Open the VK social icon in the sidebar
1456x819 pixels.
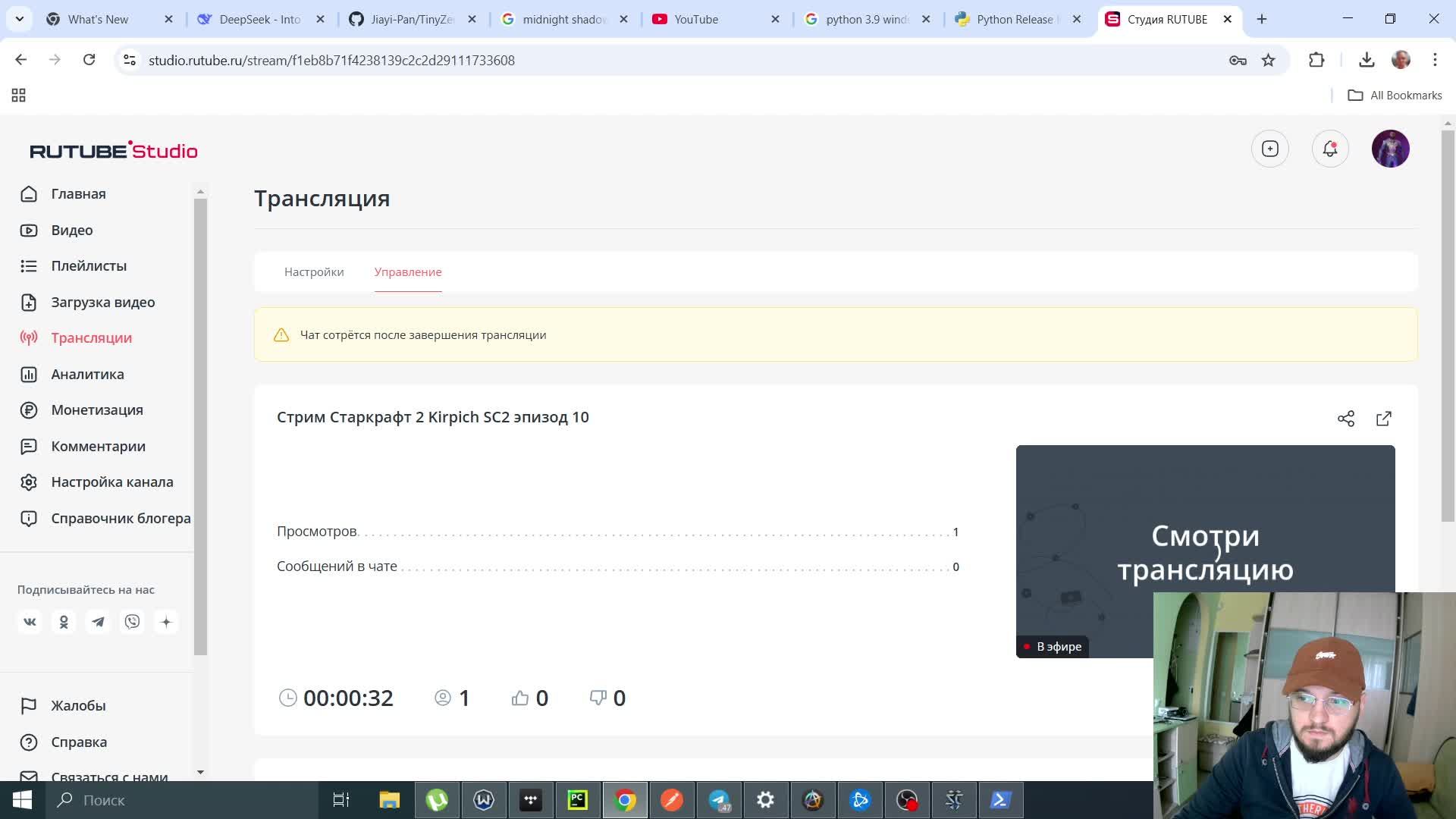pyautogui.click(x=30, y=622)
